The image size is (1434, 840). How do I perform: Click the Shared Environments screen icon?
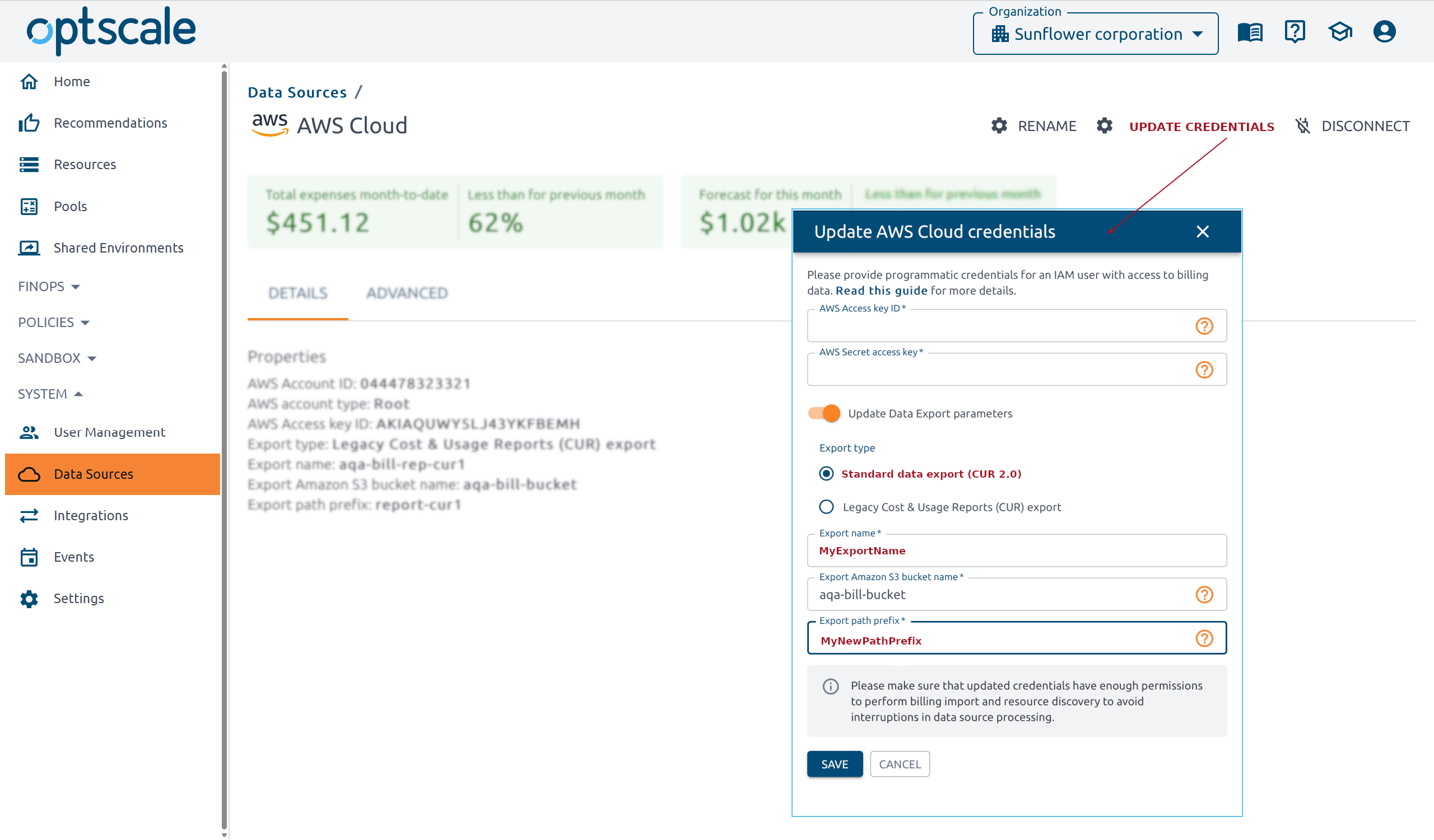(29, 248)
